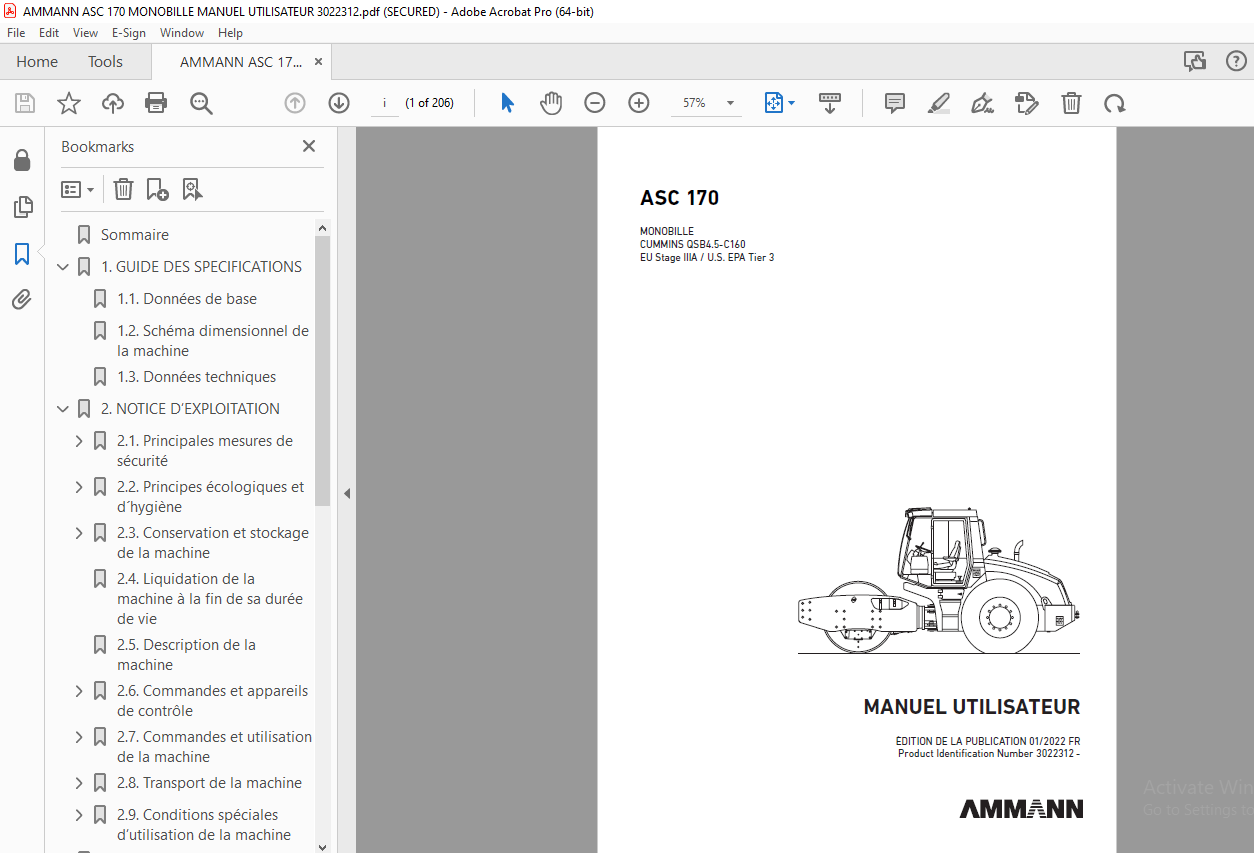Expand 2.3. Conservation et stockage
This screenshot has height=853, width=1254.
click(79, 533)
